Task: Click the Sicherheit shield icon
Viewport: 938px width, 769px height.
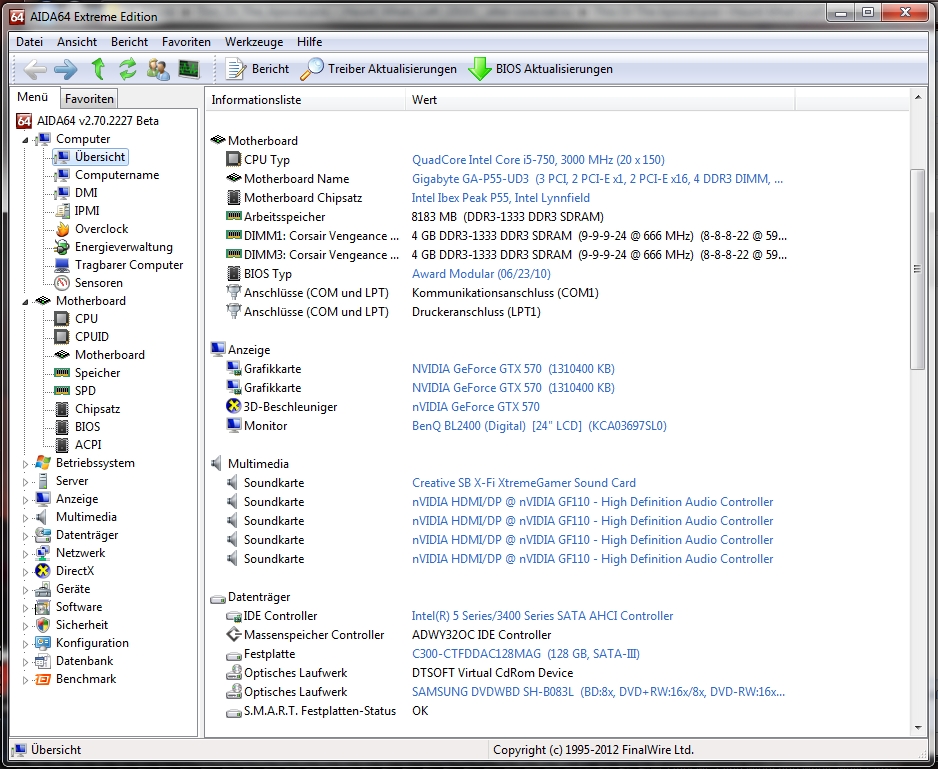Action: [42, 625]
